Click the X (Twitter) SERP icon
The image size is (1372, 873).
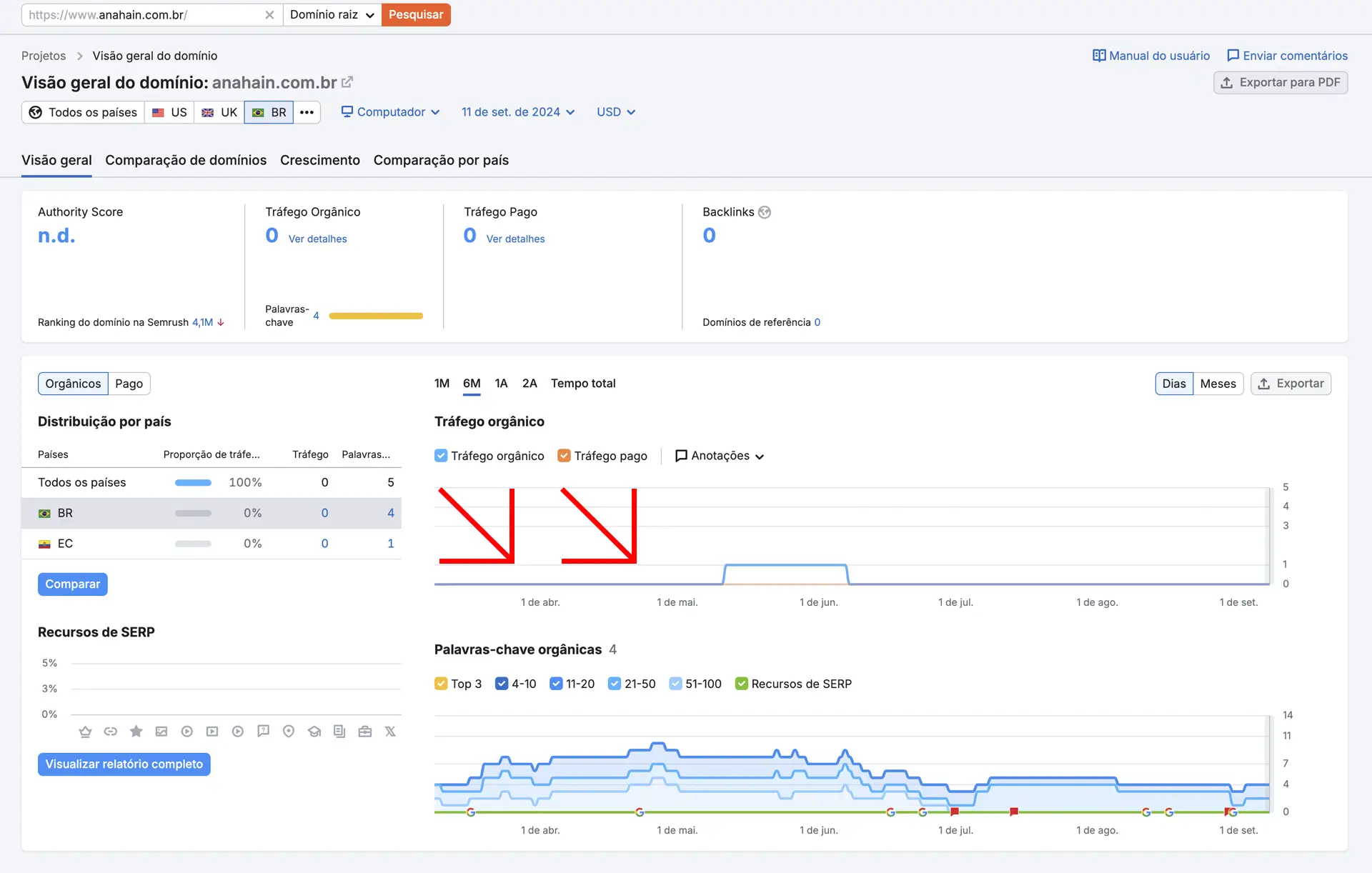coord(390,732)
